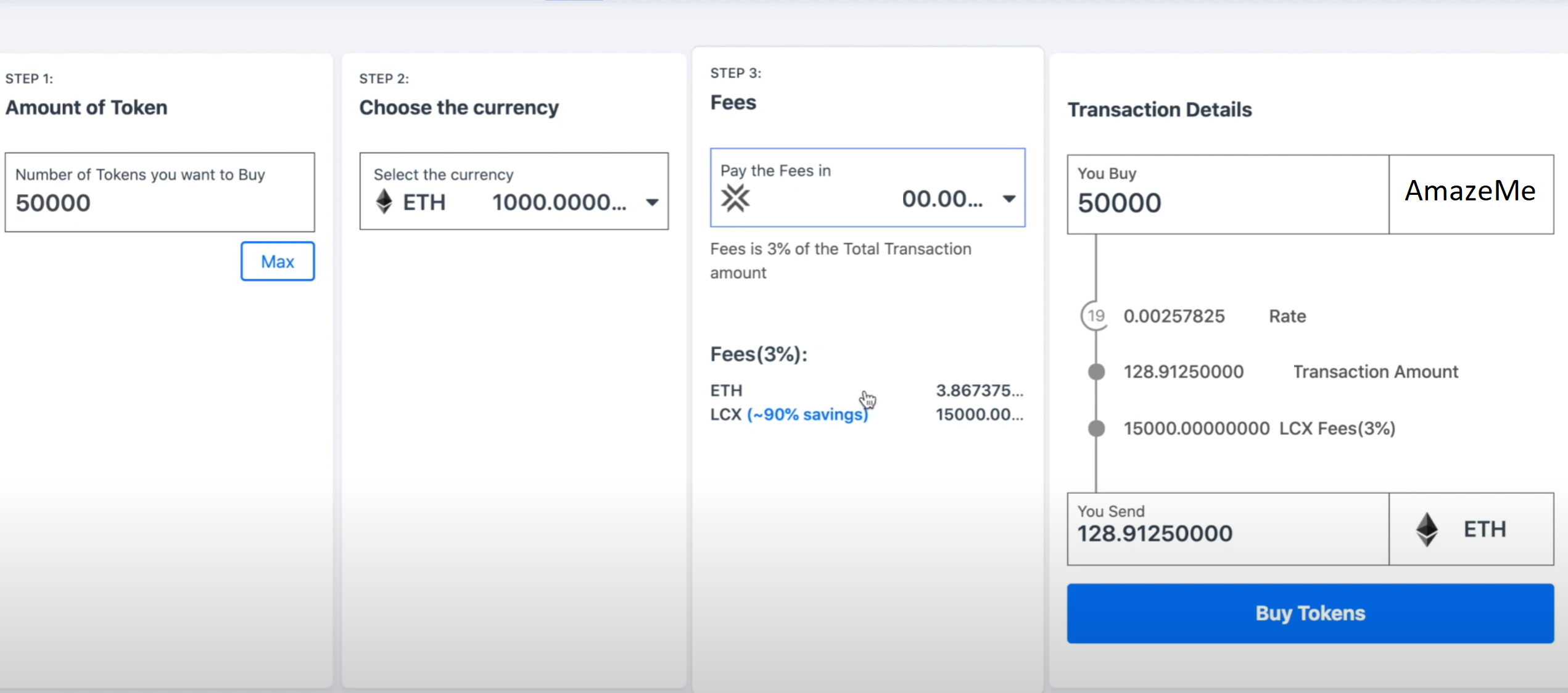Screen dimensions: 1568x693
Task: Click the Buy Tokens button
Action: [1310, 613]
